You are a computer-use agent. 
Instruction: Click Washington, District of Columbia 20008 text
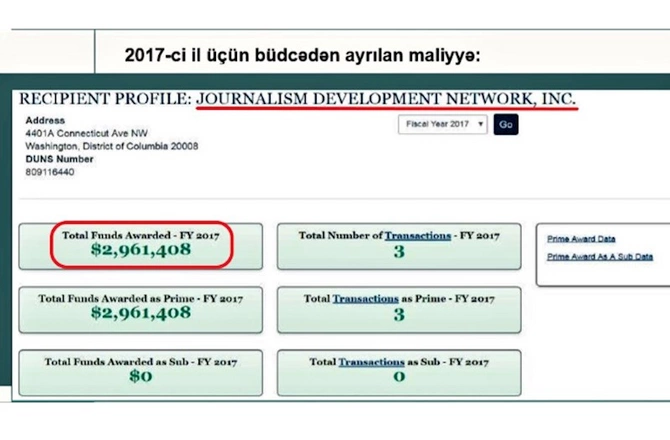pyautogui.click(x=112, y=146)
